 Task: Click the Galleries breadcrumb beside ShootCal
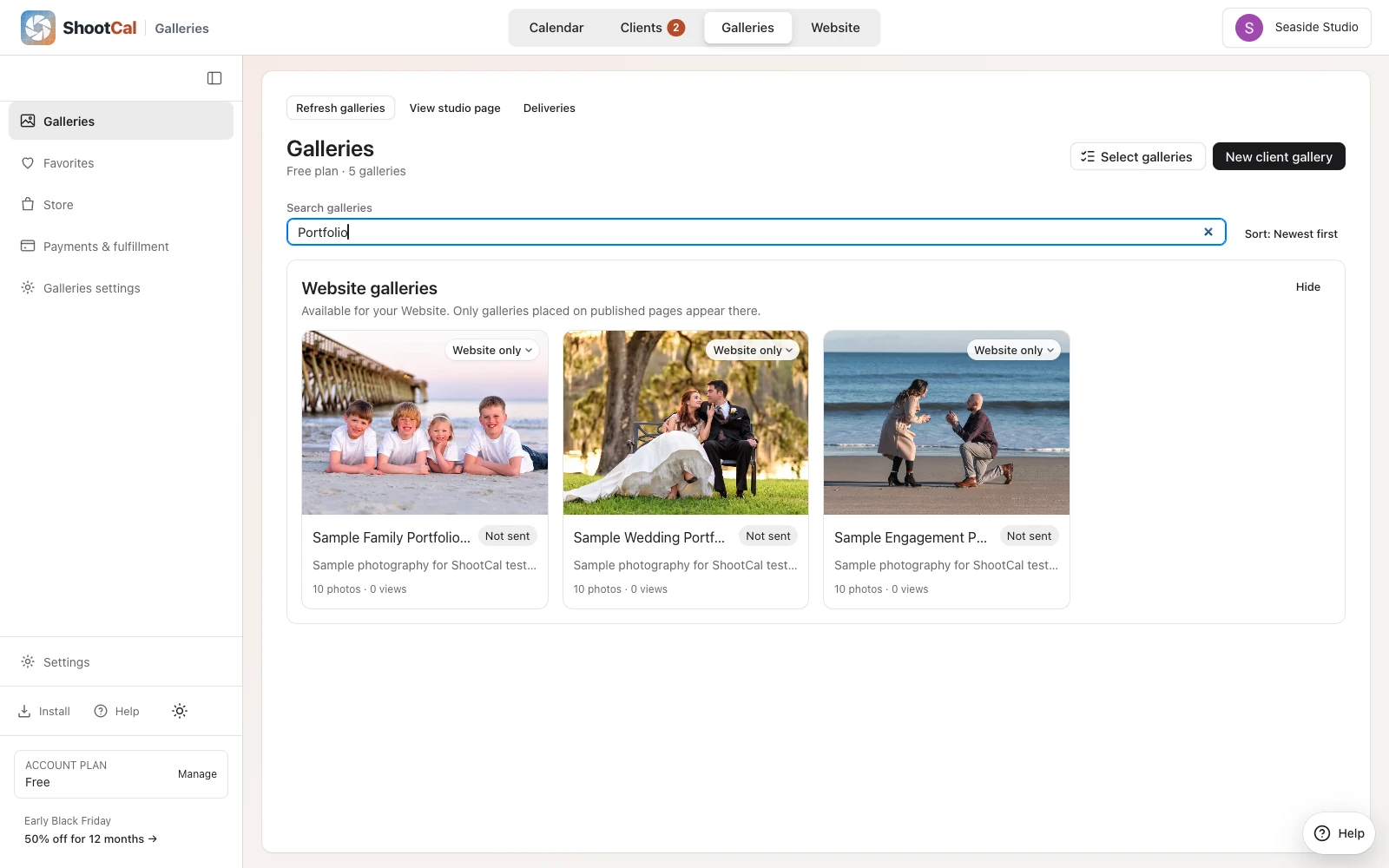(181, 28)
